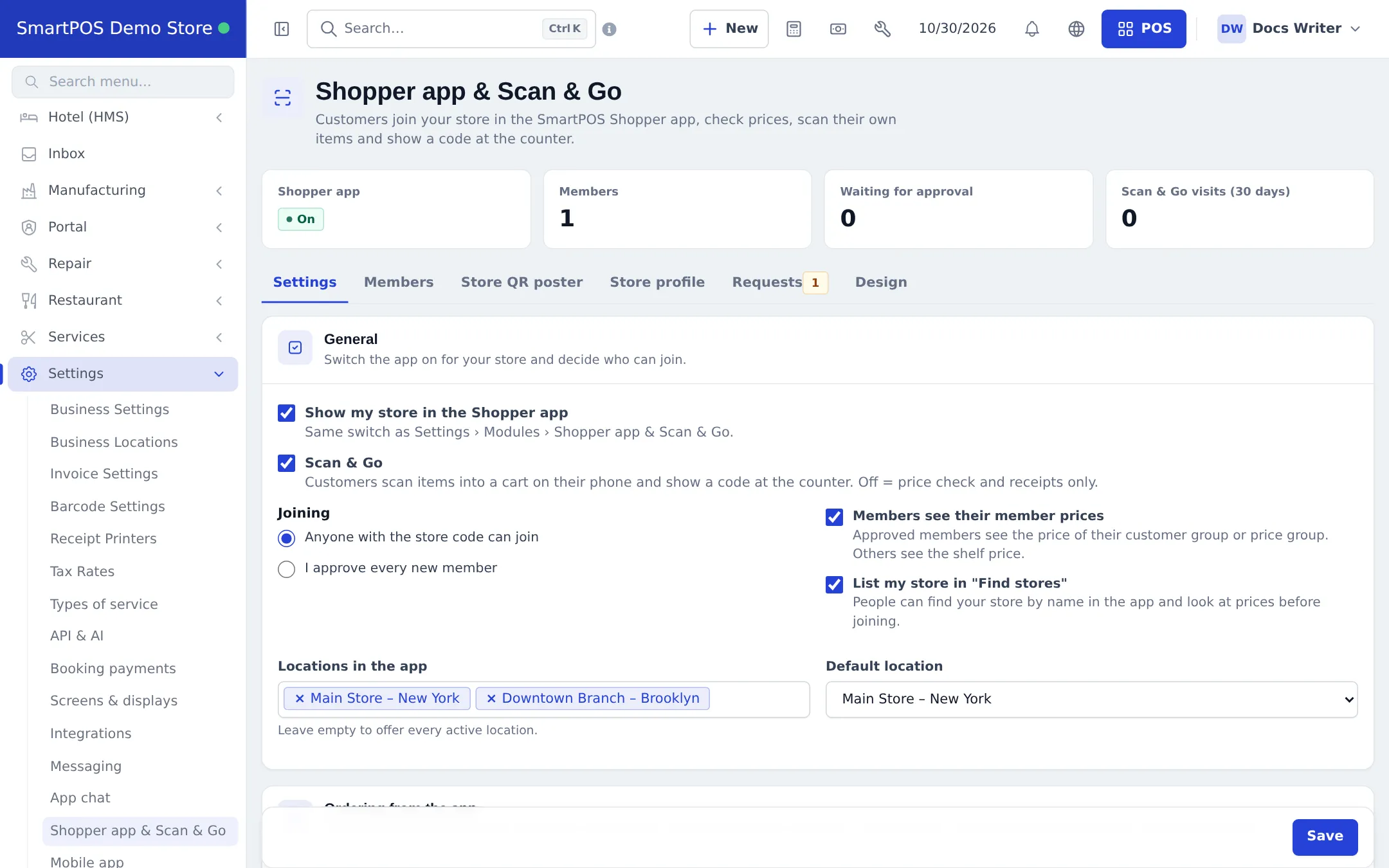
Task: Click the Hotel (HMS) bed icon
Action: click(29, 117)
